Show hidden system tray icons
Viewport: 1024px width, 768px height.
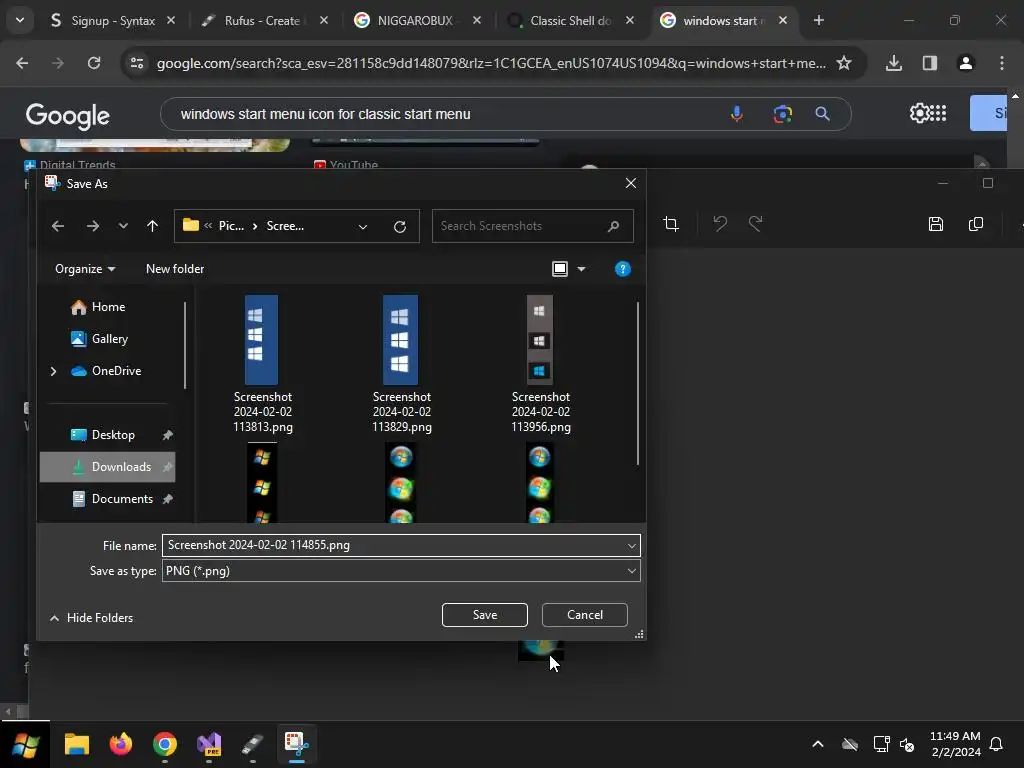pyautogui.click(x=818, y=744)
